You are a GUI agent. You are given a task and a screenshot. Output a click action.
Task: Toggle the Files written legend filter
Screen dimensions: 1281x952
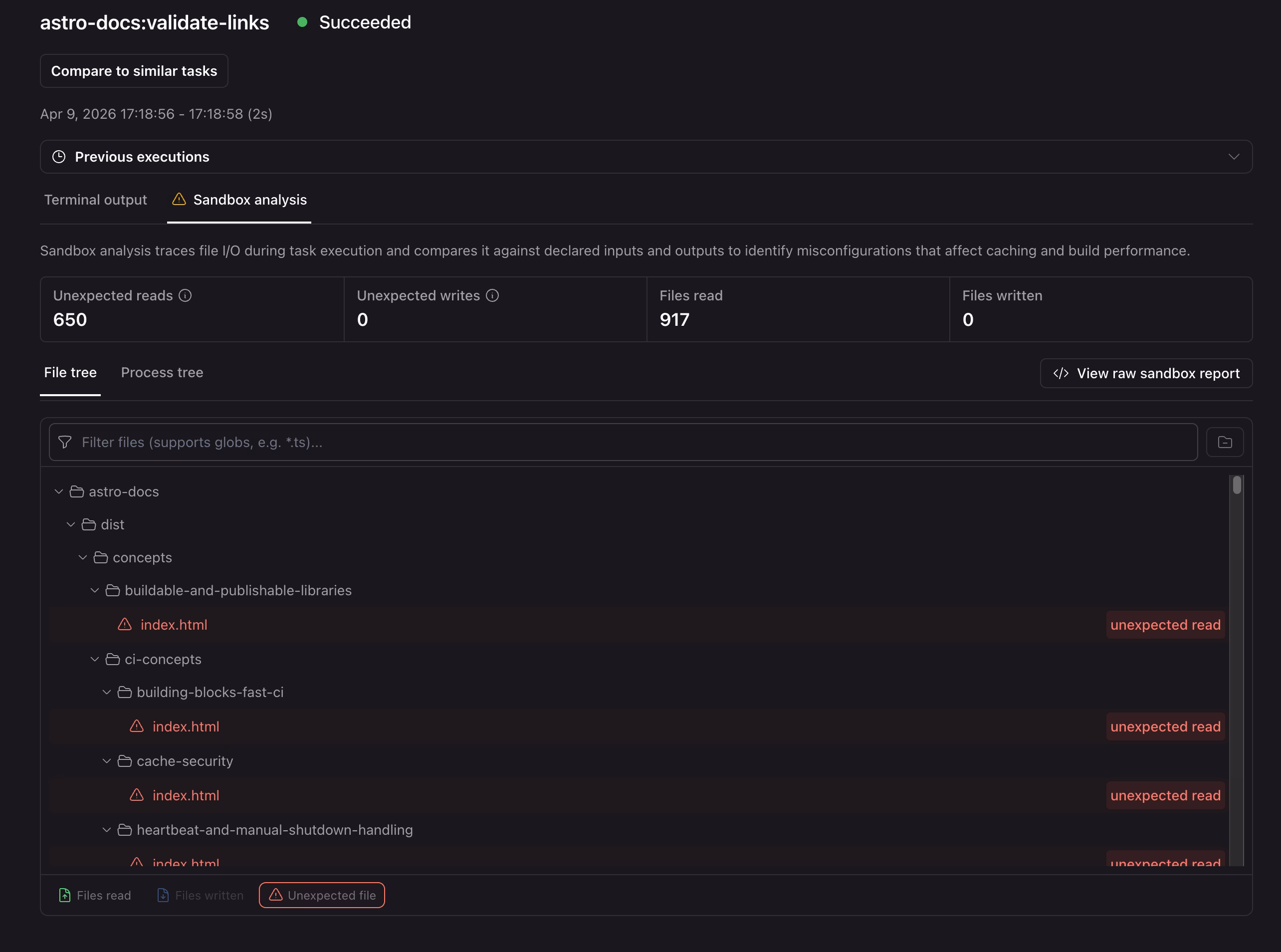(200, 895)
